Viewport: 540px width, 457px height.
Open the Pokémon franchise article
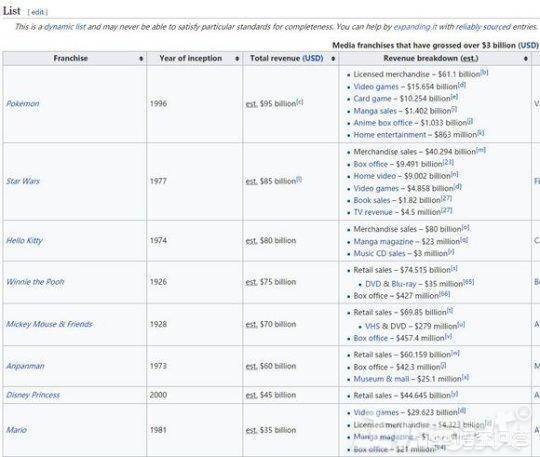tap(23, 104)
